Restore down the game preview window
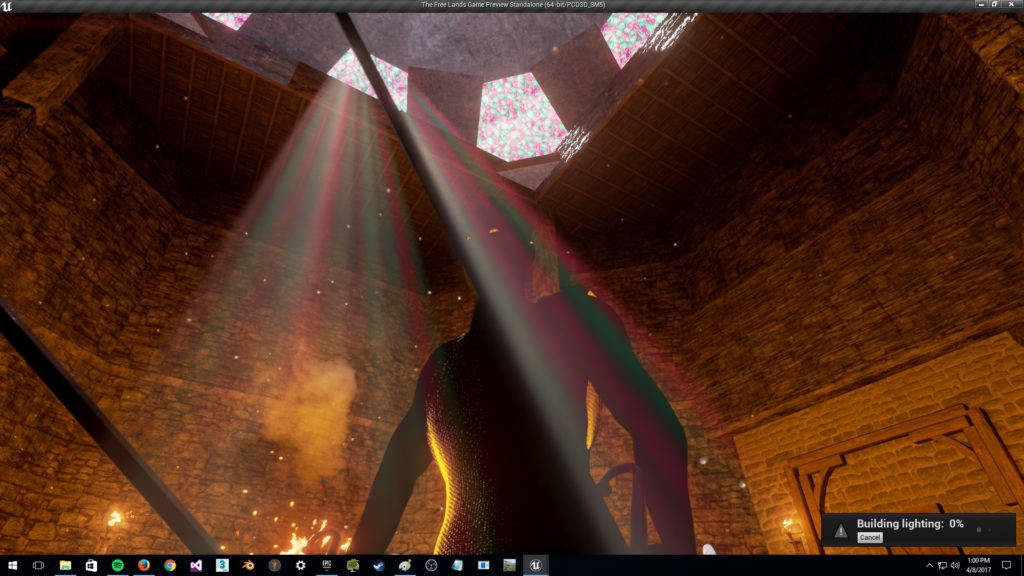The image size is (1024, 576). click(x=995, y=5)
